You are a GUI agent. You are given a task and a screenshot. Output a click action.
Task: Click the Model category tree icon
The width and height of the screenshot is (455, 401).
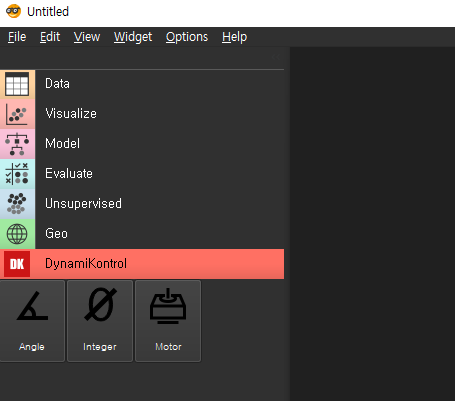pyautogui.click(x=17, y=144)
